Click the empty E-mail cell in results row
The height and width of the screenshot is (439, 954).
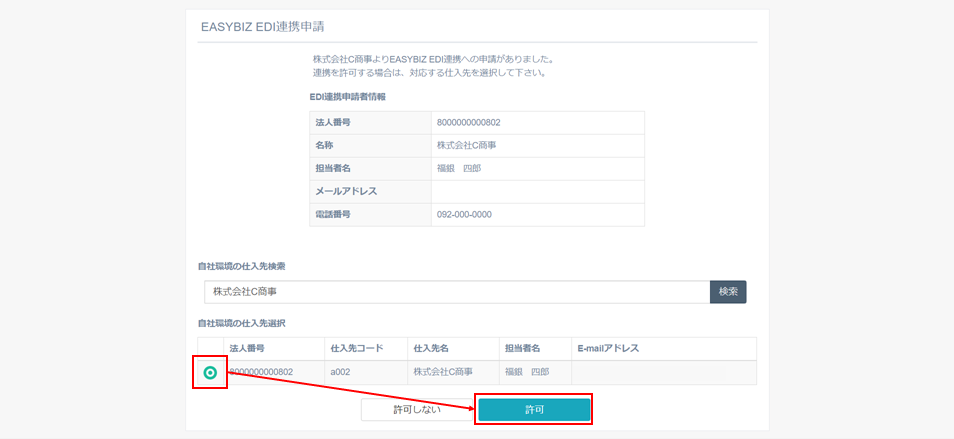pyautogui.click(x=662, y=372)
